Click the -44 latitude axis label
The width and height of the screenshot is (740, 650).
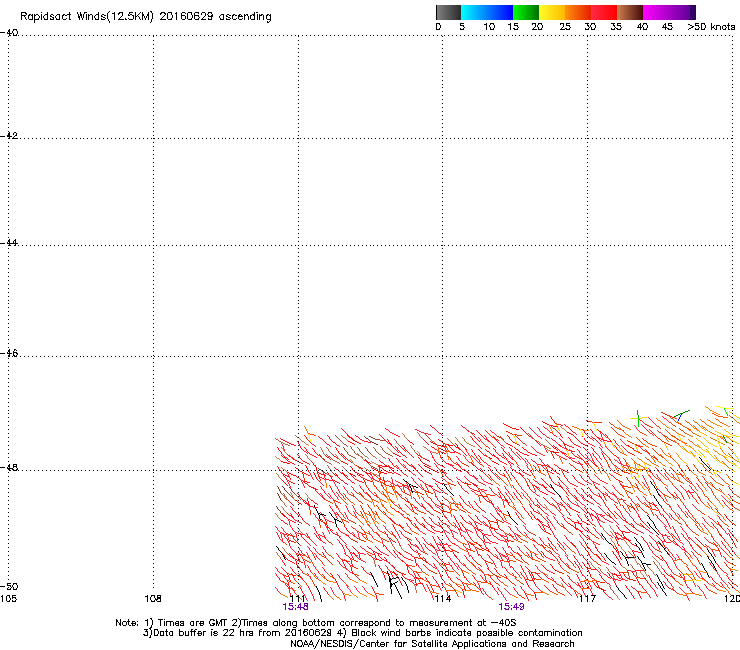point(9,243)
